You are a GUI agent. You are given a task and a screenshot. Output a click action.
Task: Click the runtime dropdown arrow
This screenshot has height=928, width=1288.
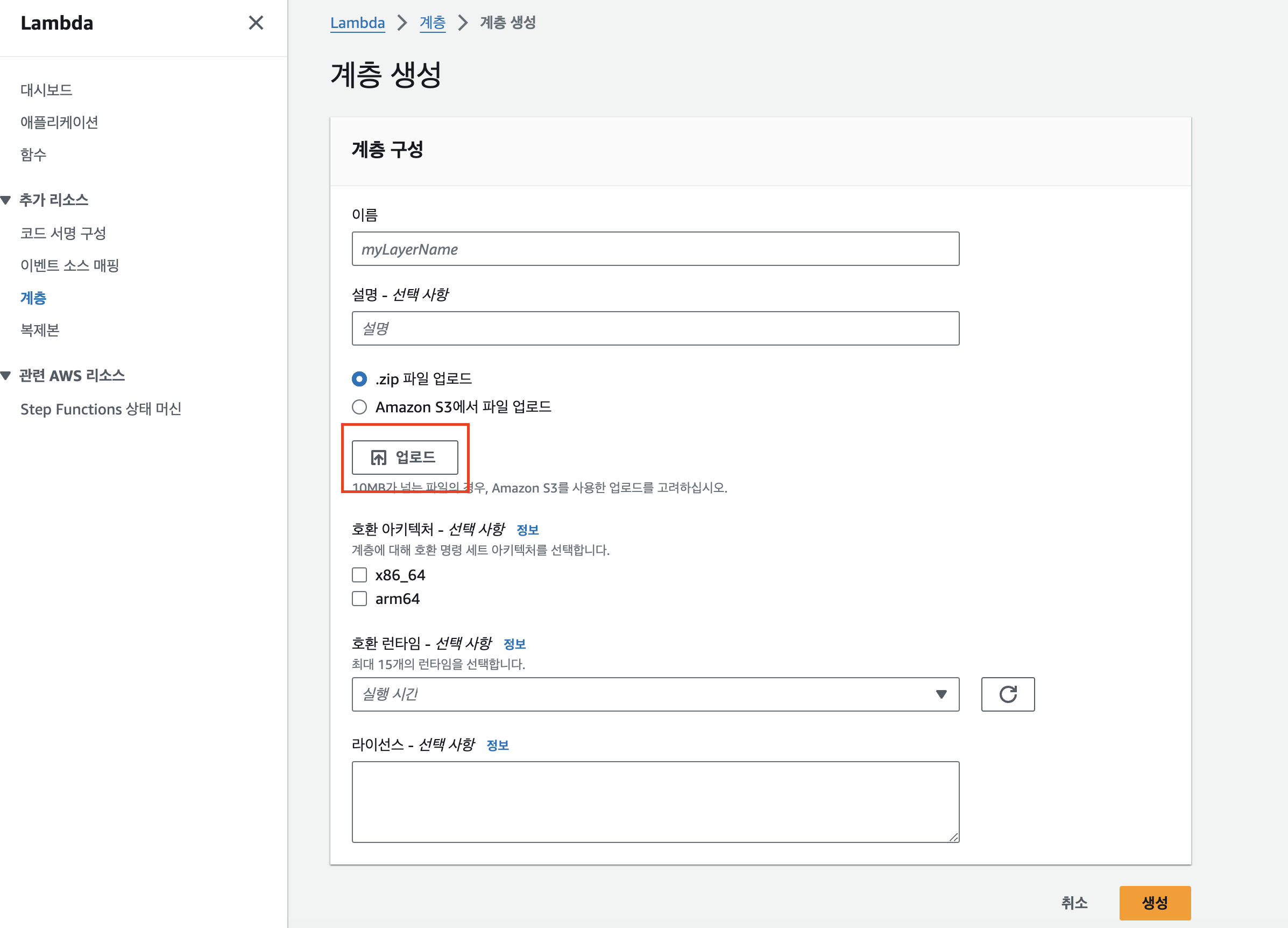(941, 694)
